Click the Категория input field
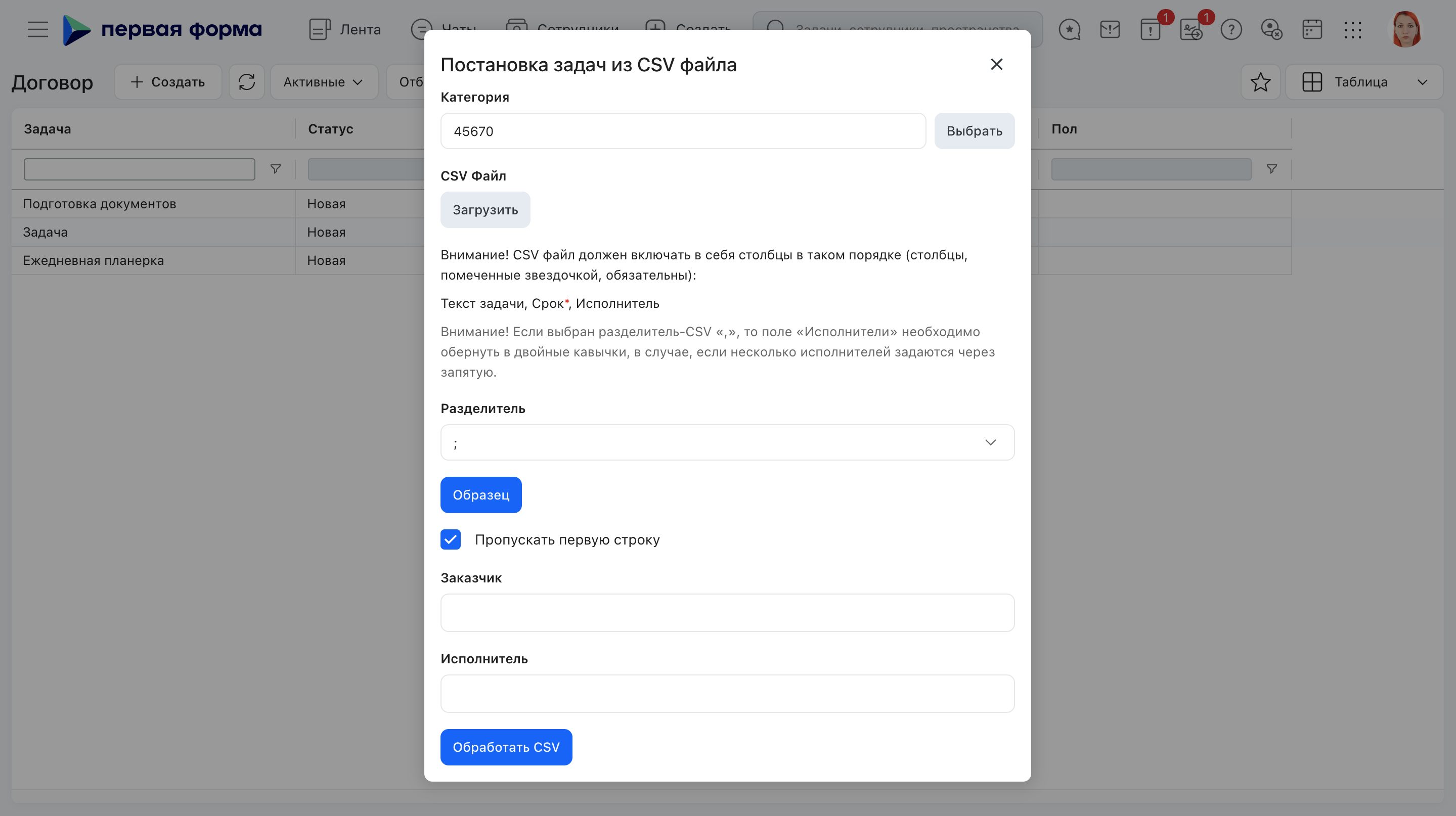Screen dimensions: 1456x816 683,131
